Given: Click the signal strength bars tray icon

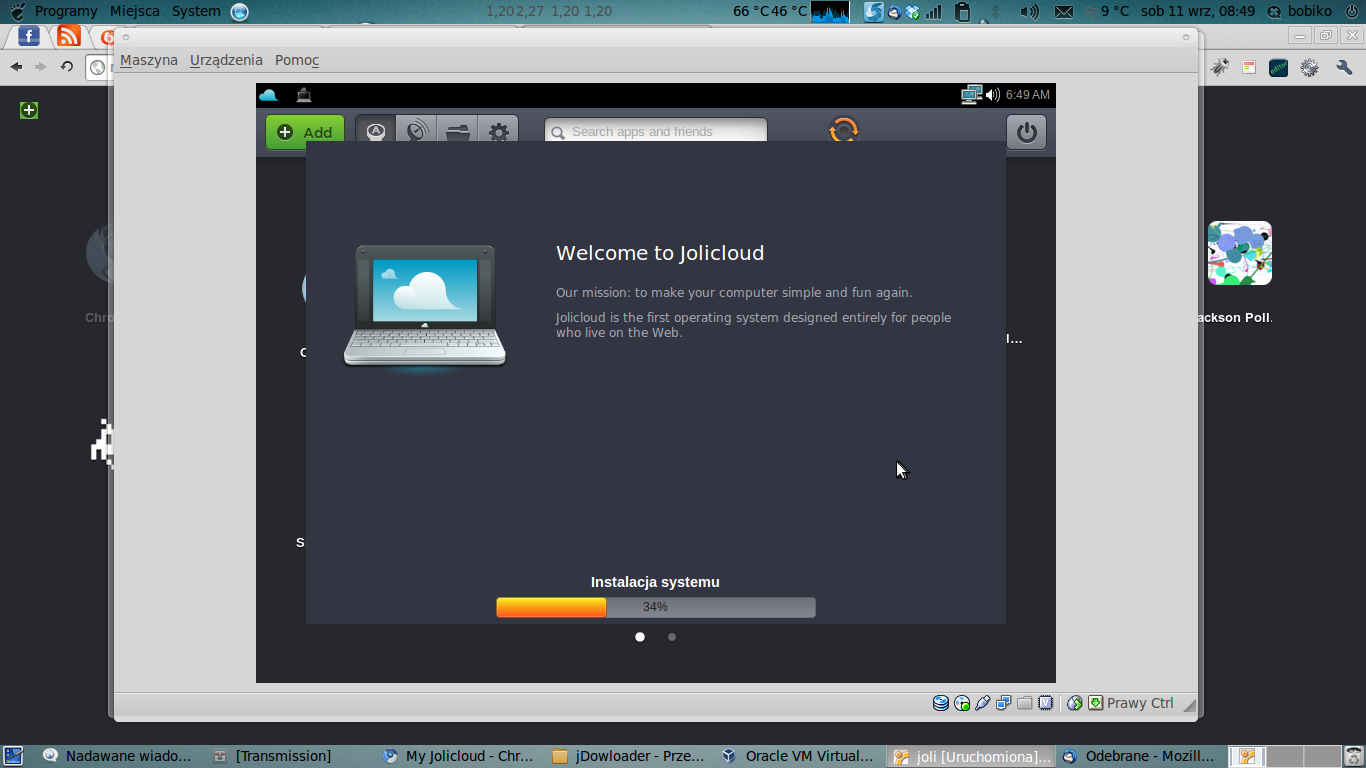Looking at the screenshot, I should (934, 12).
